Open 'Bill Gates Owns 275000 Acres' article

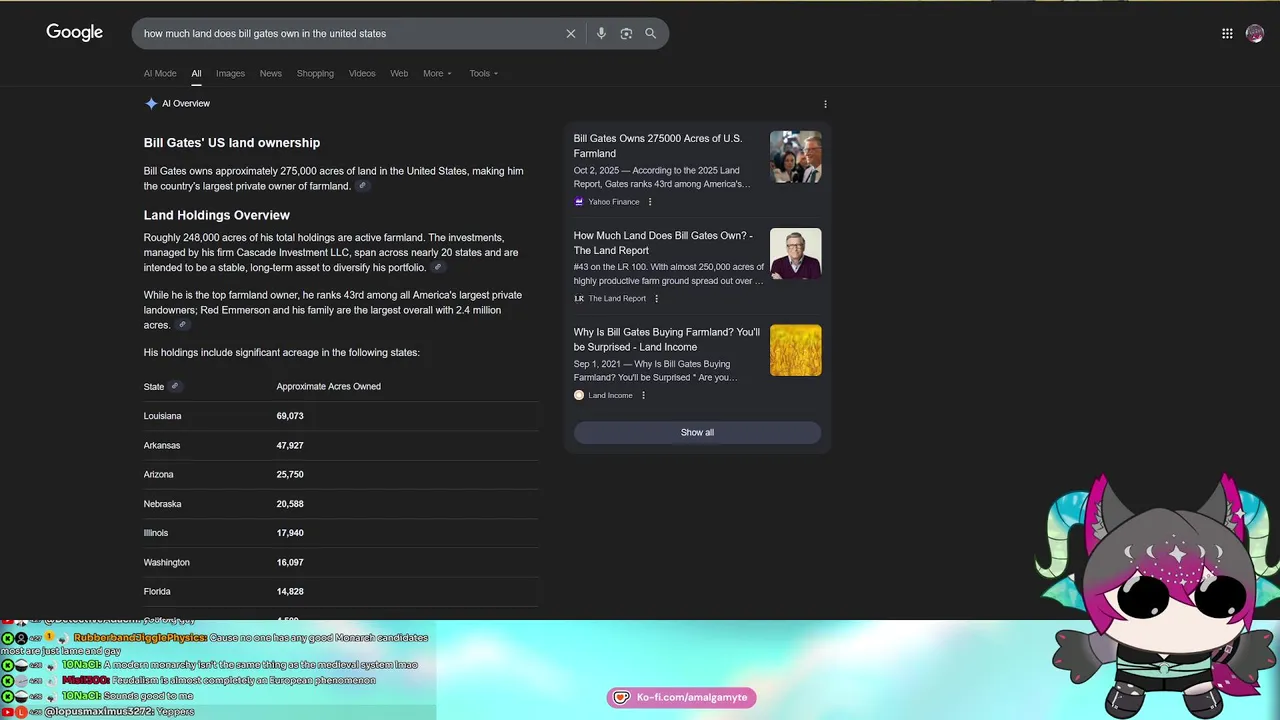click(658, 146)
